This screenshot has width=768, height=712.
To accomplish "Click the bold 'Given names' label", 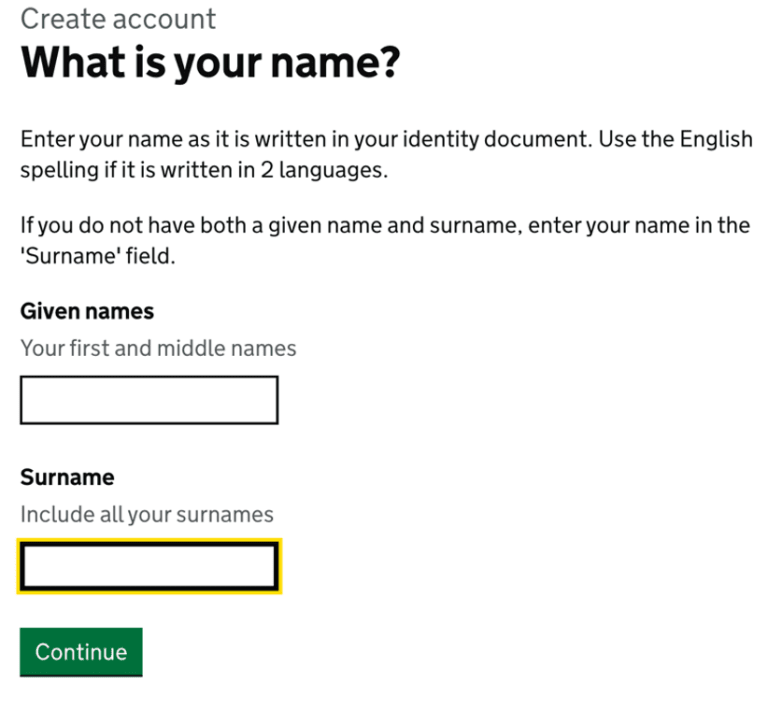I will pyautogui.click(x=87, y=311).
